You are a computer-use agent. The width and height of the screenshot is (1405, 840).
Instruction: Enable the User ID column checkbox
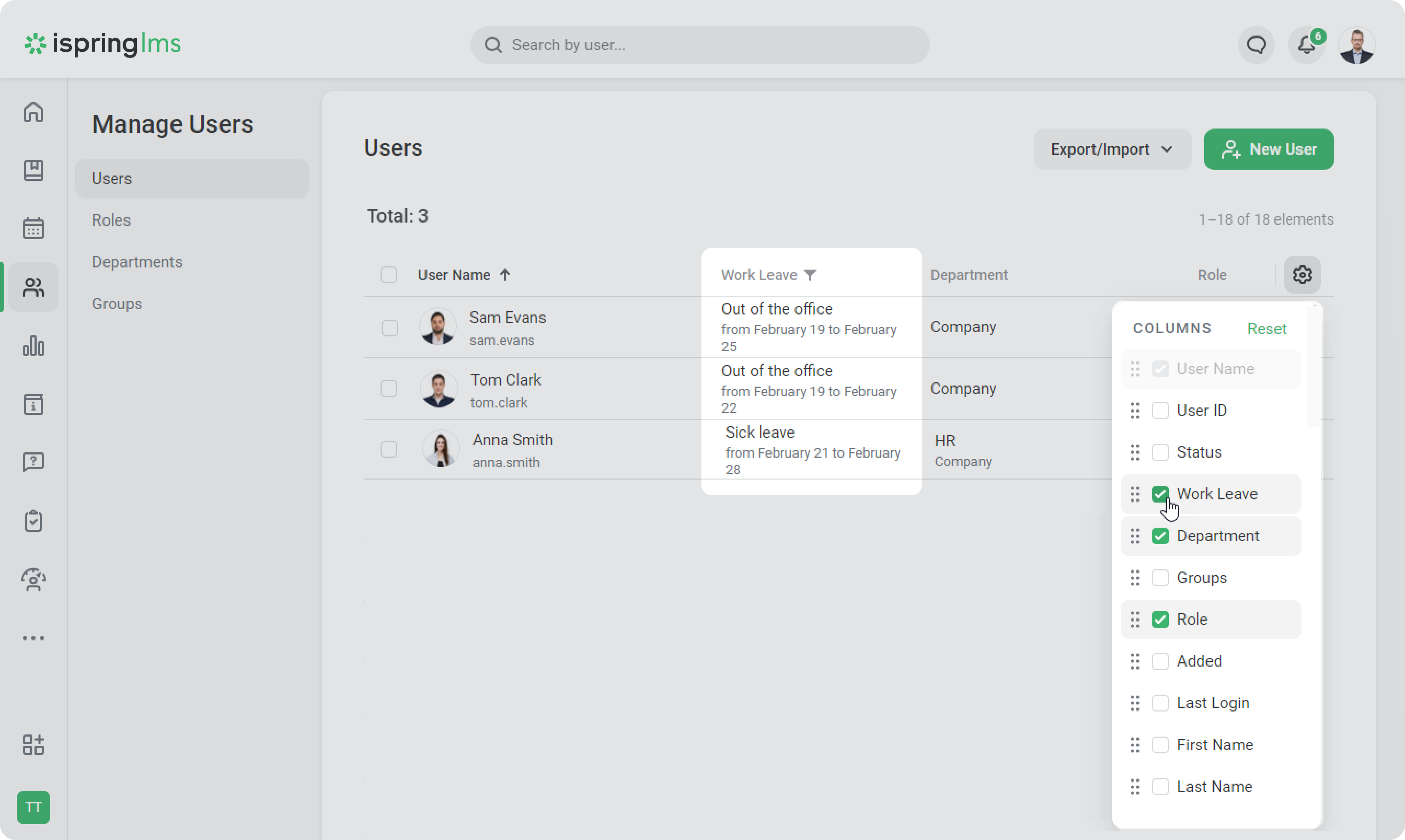pyautogui.click(x=1160, y=410)
